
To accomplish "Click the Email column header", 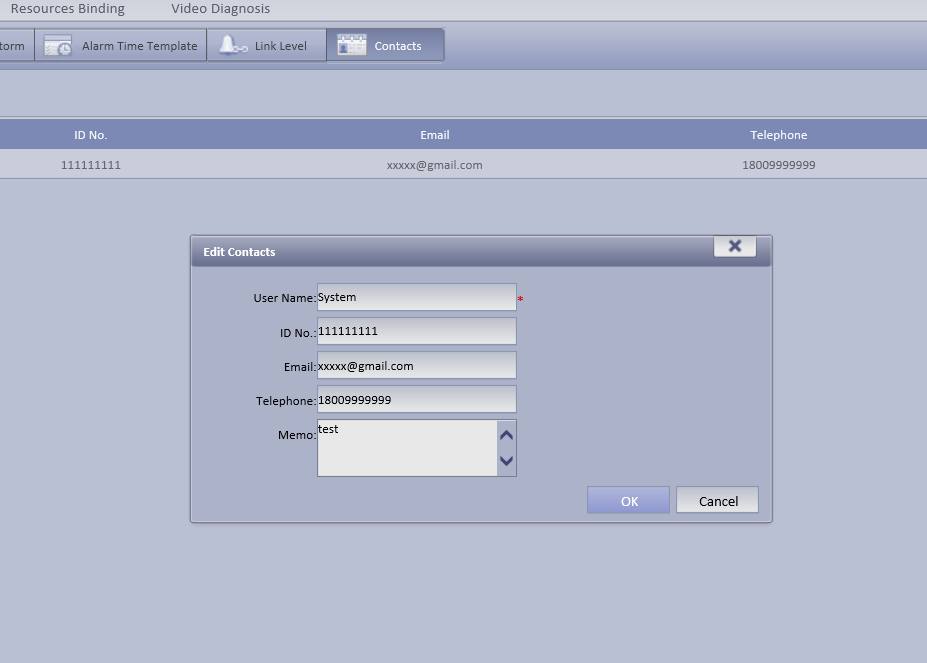I will click(435, 135).
